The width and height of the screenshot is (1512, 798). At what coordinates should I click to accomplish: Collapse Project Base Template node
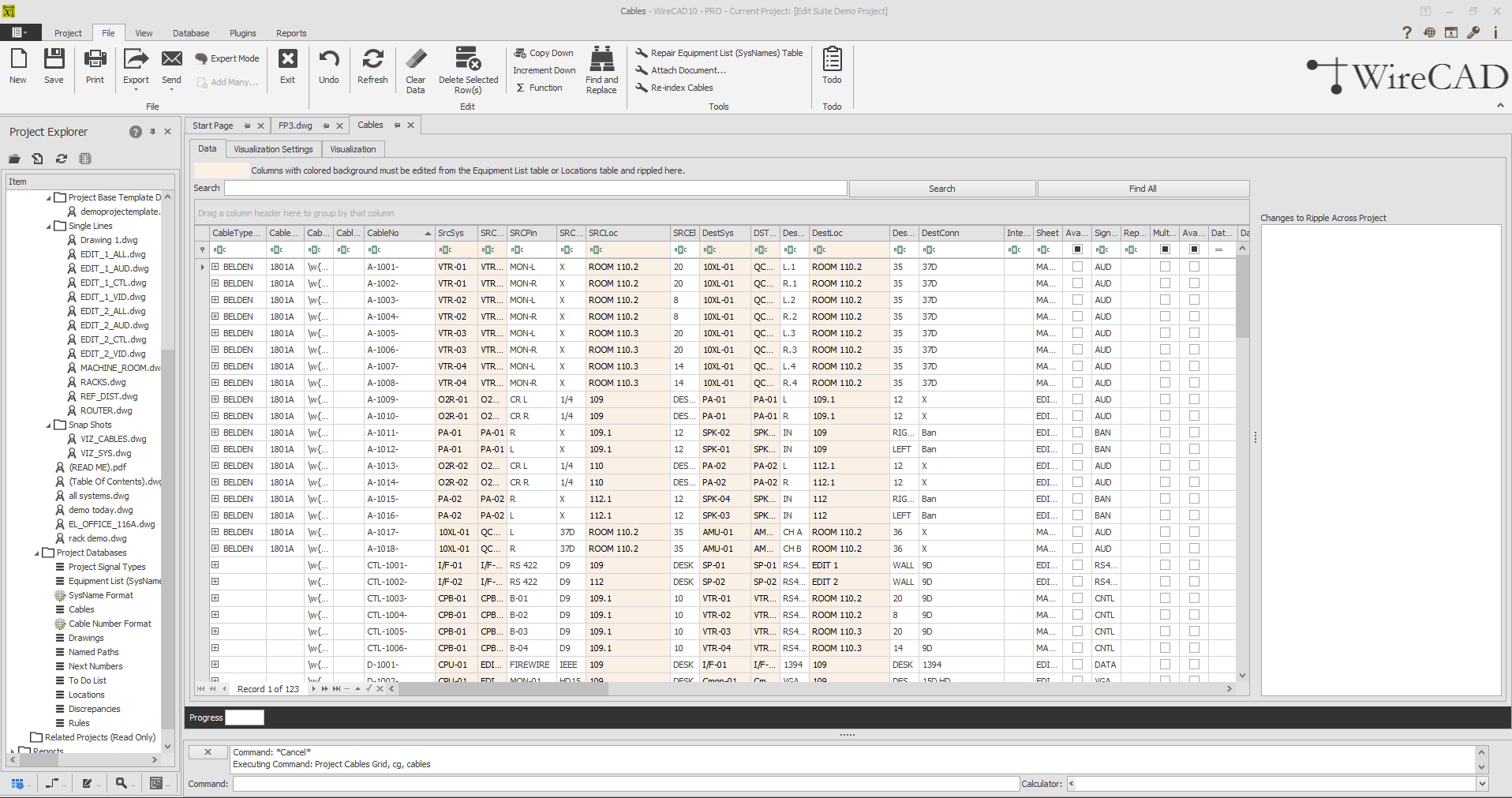pyautogui.click(x=49, y=198)
